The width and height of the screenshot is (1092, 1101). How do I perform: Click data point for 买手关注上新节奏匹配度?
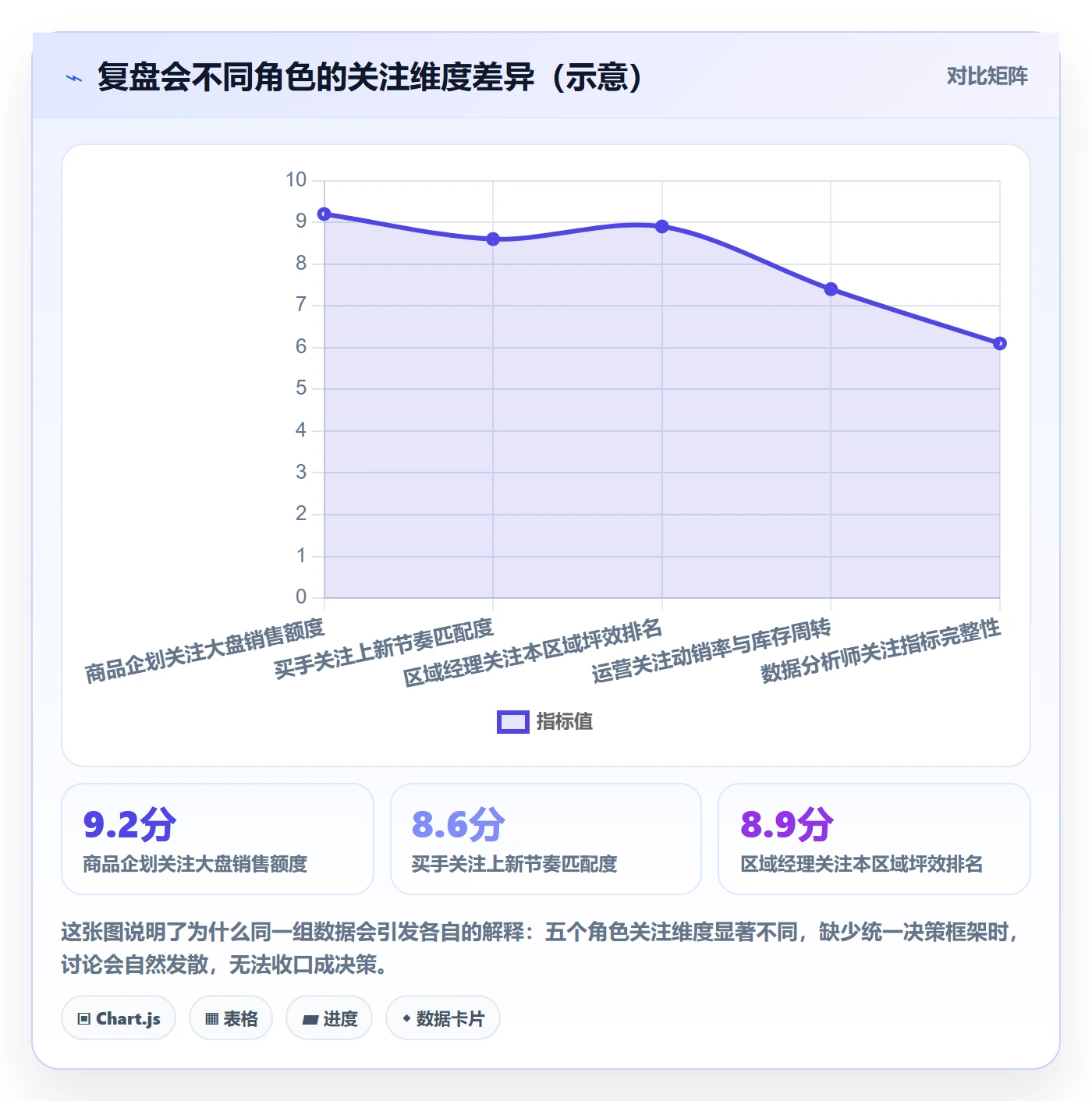(x=493, y=239)
